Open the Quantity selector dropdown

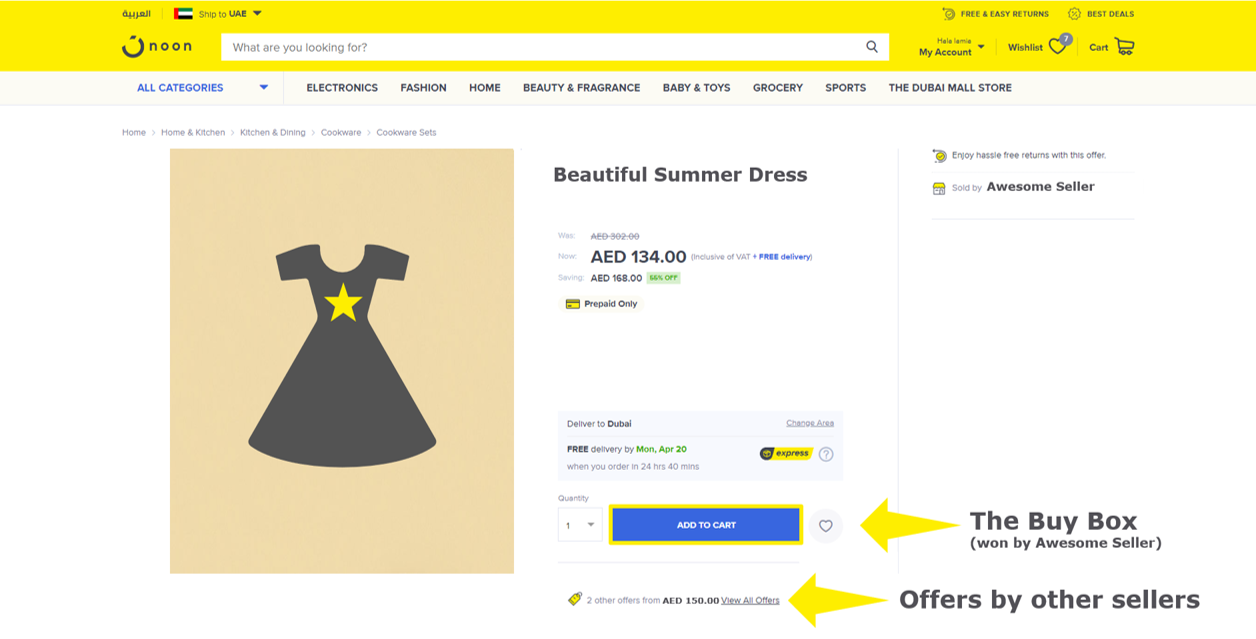[580, 525]
